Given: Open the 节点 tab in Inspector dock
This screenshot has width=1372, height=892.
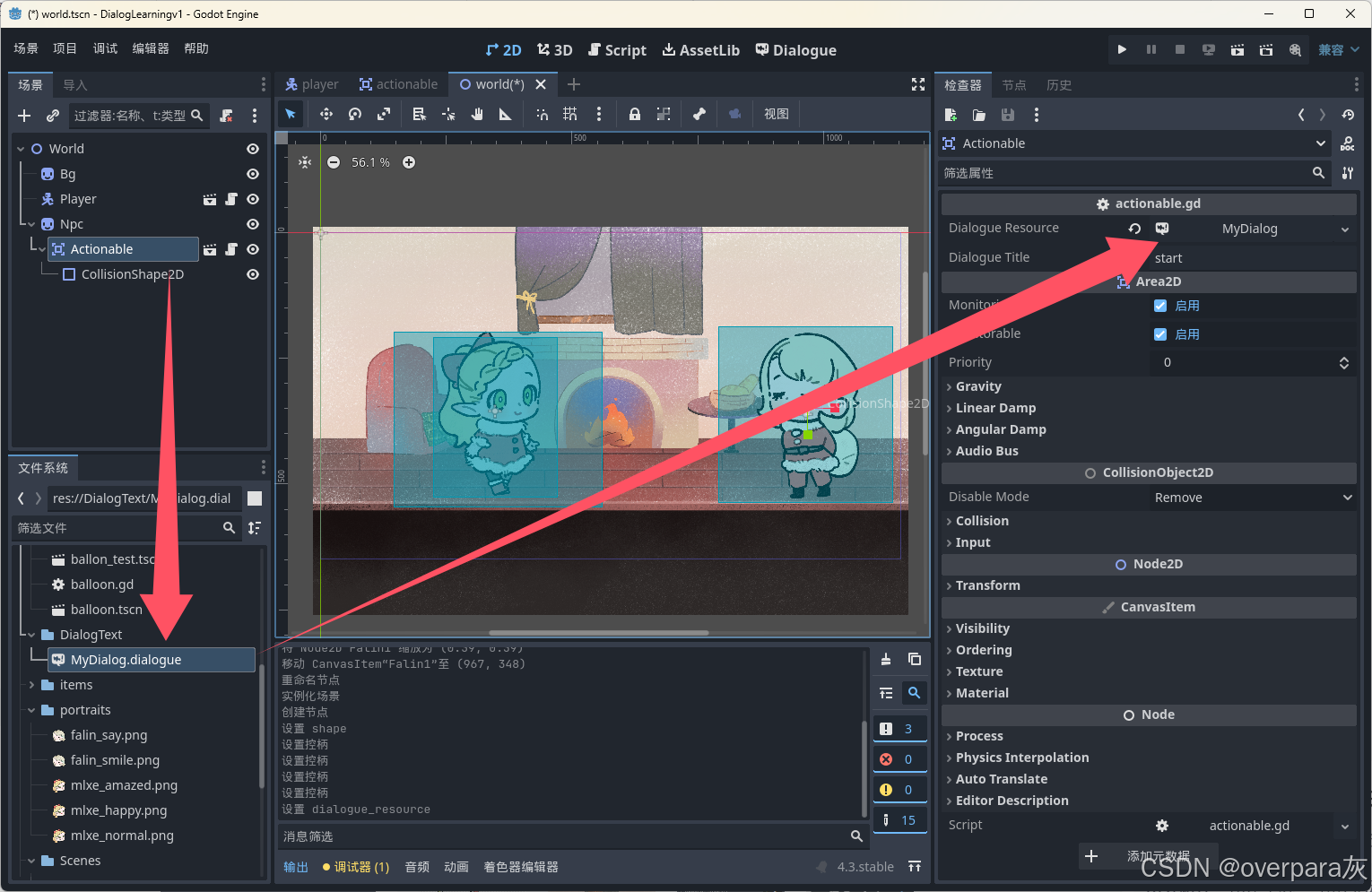Looking at the screenshot, I should [x=1014, y=85].
